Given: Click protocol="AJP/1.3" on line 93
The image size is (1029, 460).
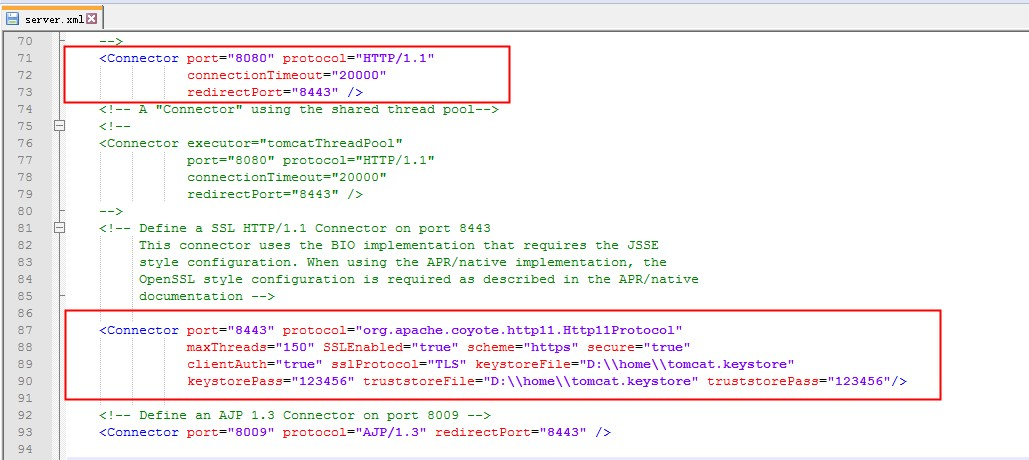Looking at the screenshot, I should [x=354, y=432].
